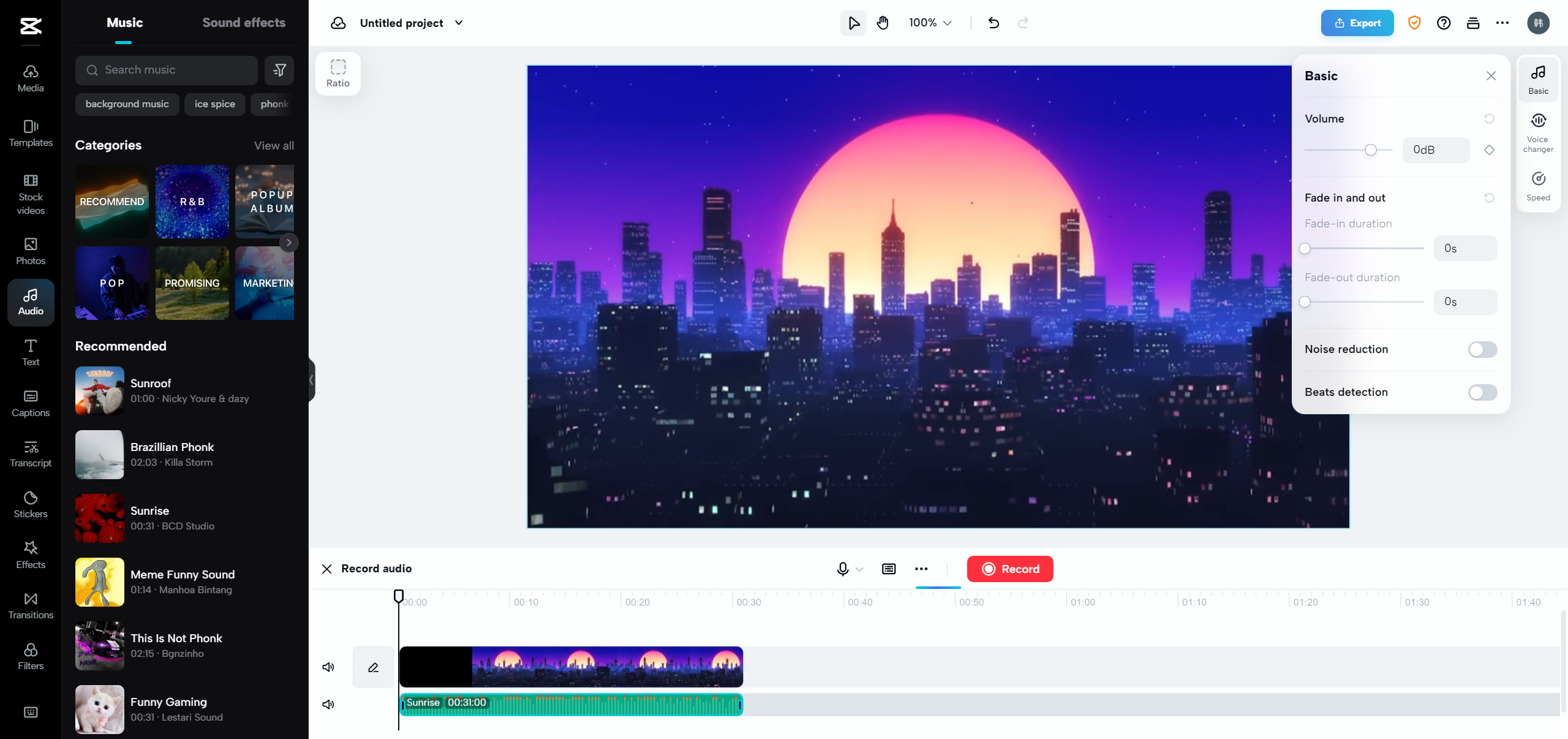Switch to Sound effects tab
The width and height of the screenshot is (1568, 739).
pos(243,22)
